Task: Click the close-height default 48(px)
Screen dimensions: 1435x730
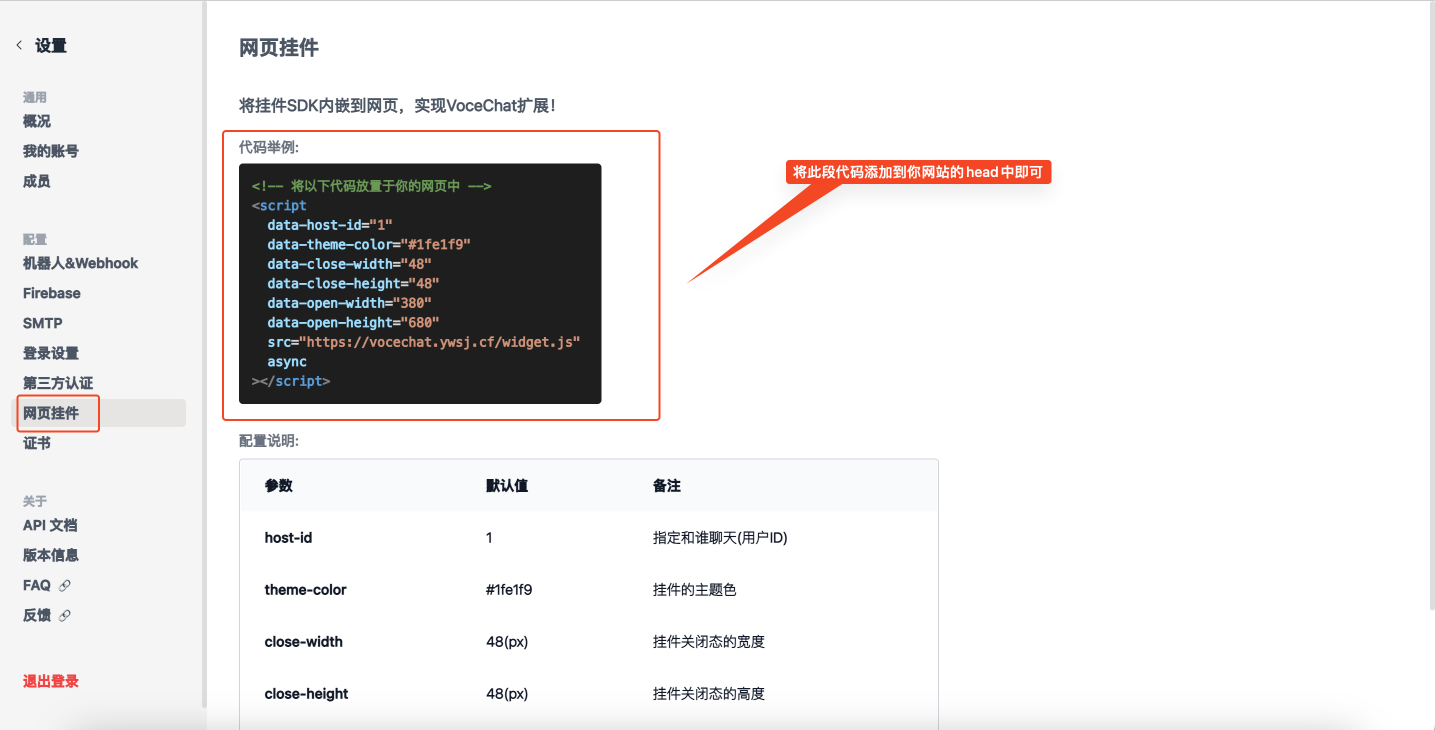Action: click(507, 693)
